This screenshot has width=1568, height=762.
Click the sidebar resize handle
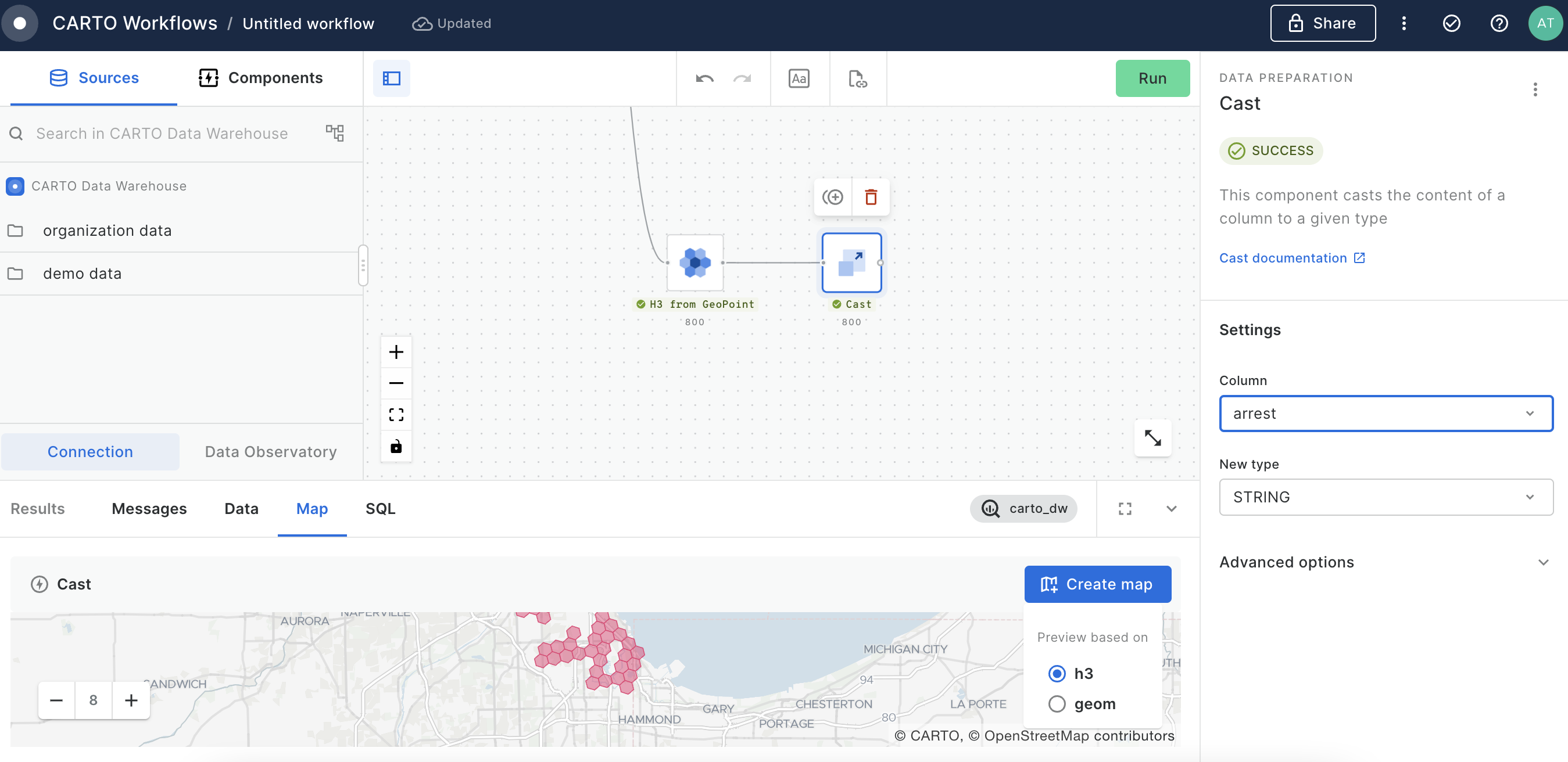click(x=363, y=265)
